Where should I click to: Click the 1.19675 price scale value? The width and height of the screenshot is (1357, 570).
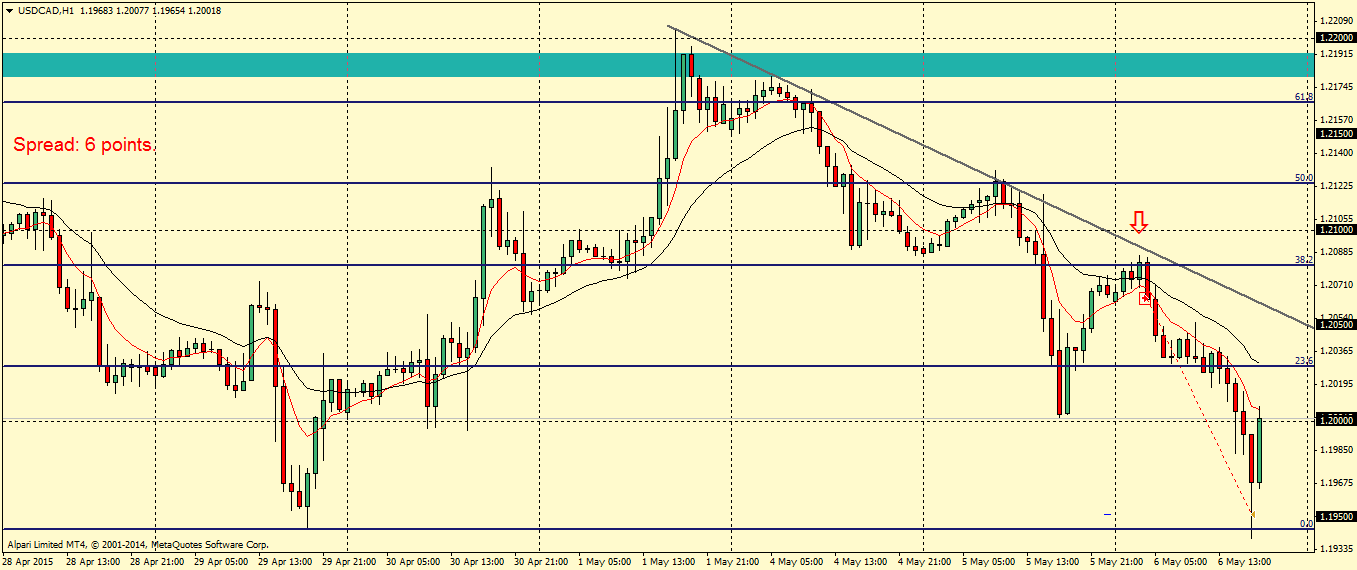point(1337,482)
